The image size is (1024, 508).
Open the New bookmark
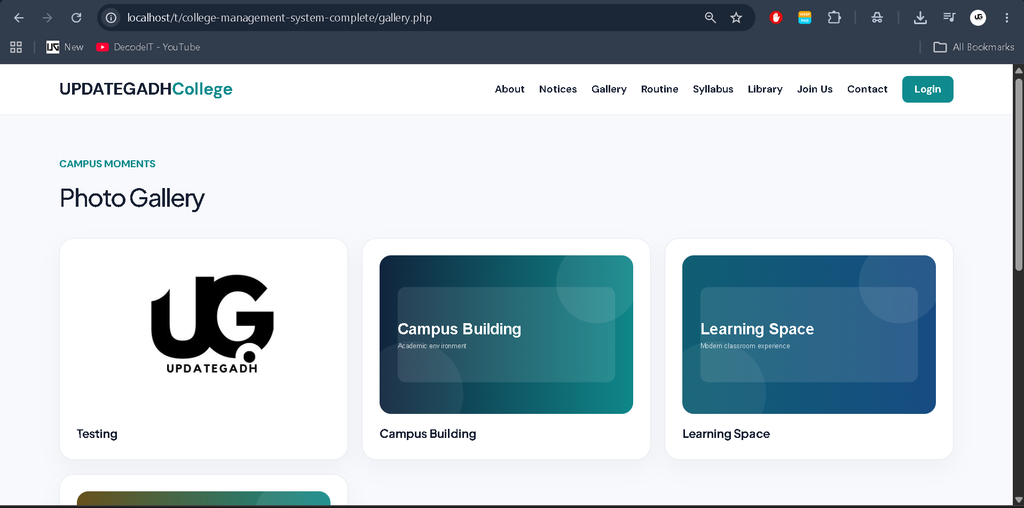tap(65, 47)
